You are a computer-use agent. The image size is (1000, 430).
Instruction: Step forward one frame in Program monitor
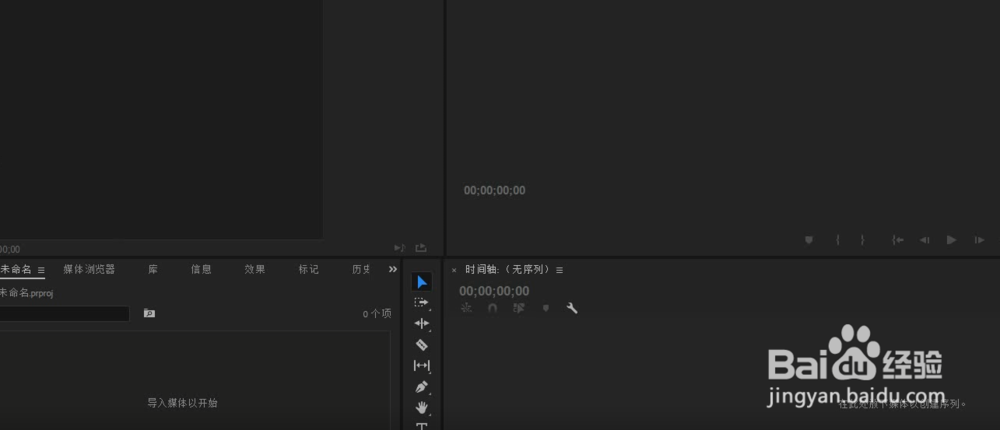pos(979,240)
